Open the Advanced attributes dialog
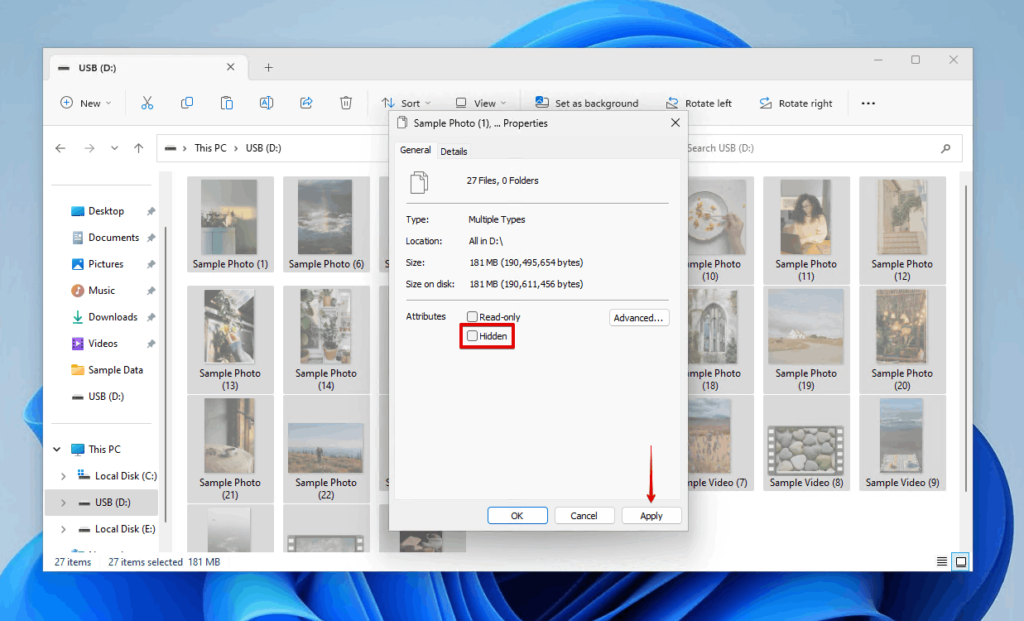1024x621 pixels. click(x=639, y=317)
